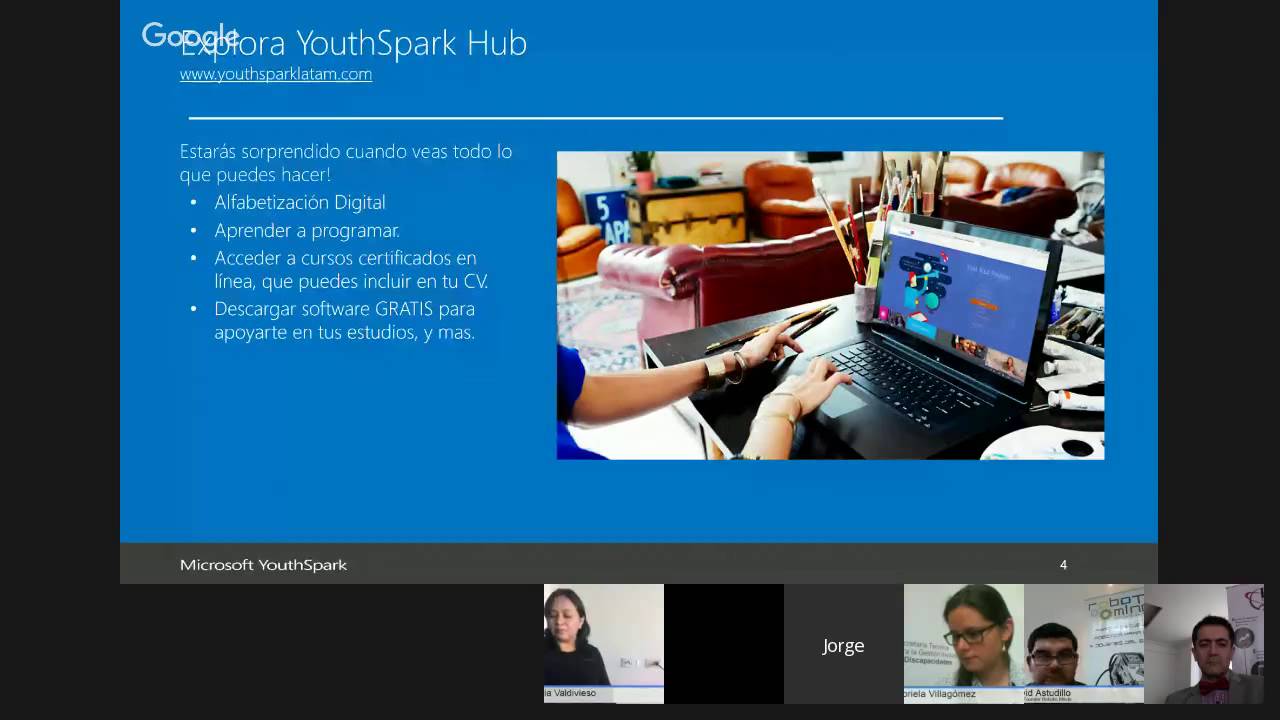This screenshot has width=1280, height=720.
Task: Open the www.youthsparklatam.com link
Action: point(276,74)
